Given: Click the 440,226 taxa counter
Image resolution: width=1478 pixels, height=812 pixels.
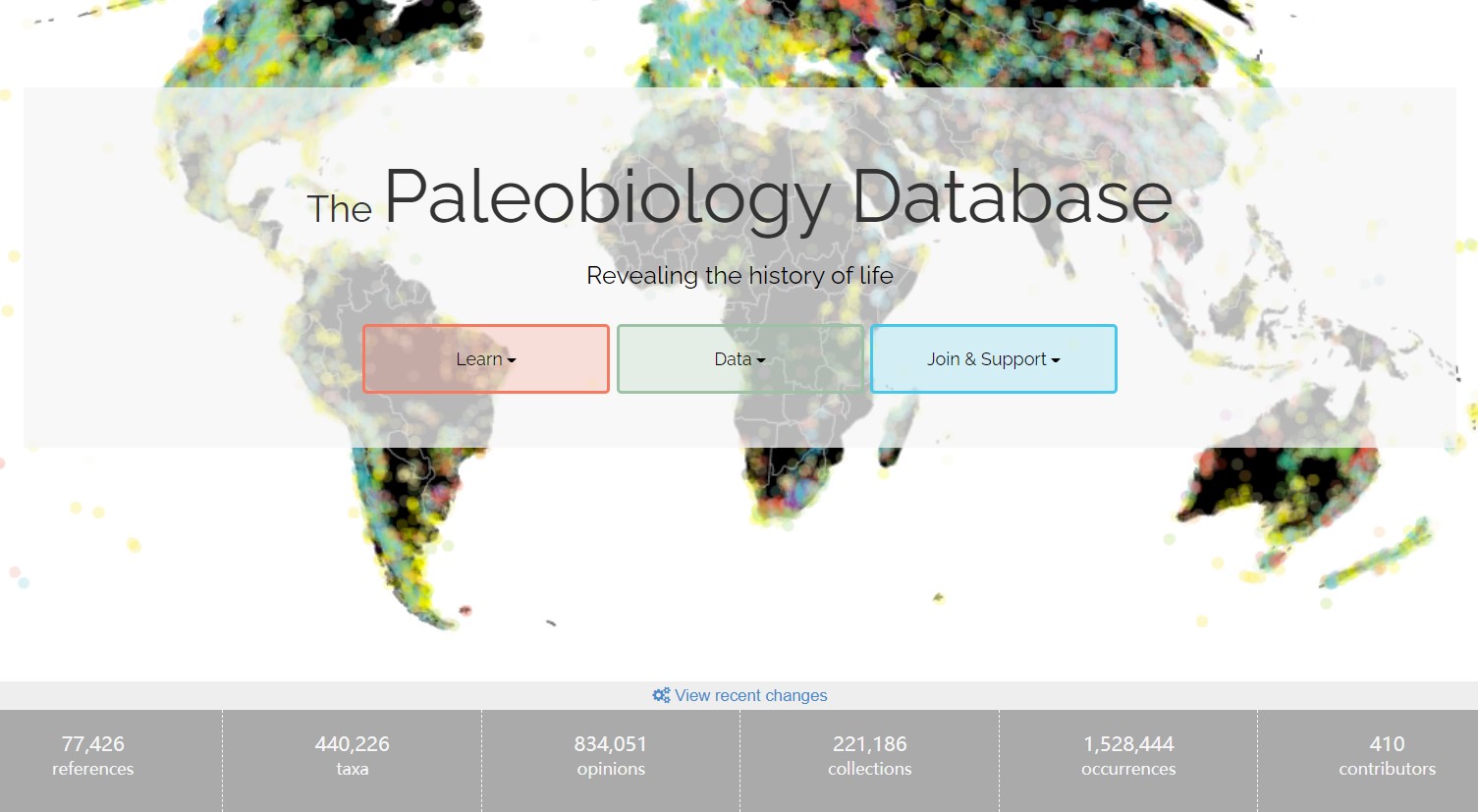Looking at the screenshot, I should [x=352, y=756].
